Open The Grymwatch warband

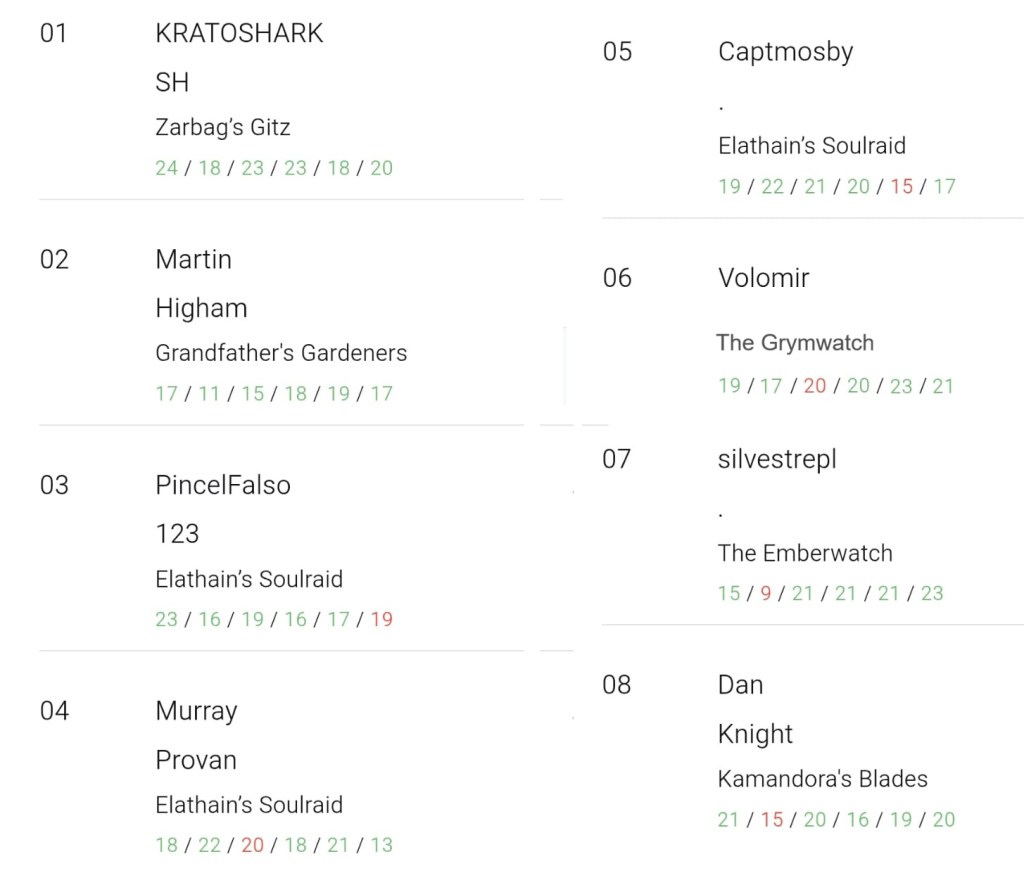795,343
